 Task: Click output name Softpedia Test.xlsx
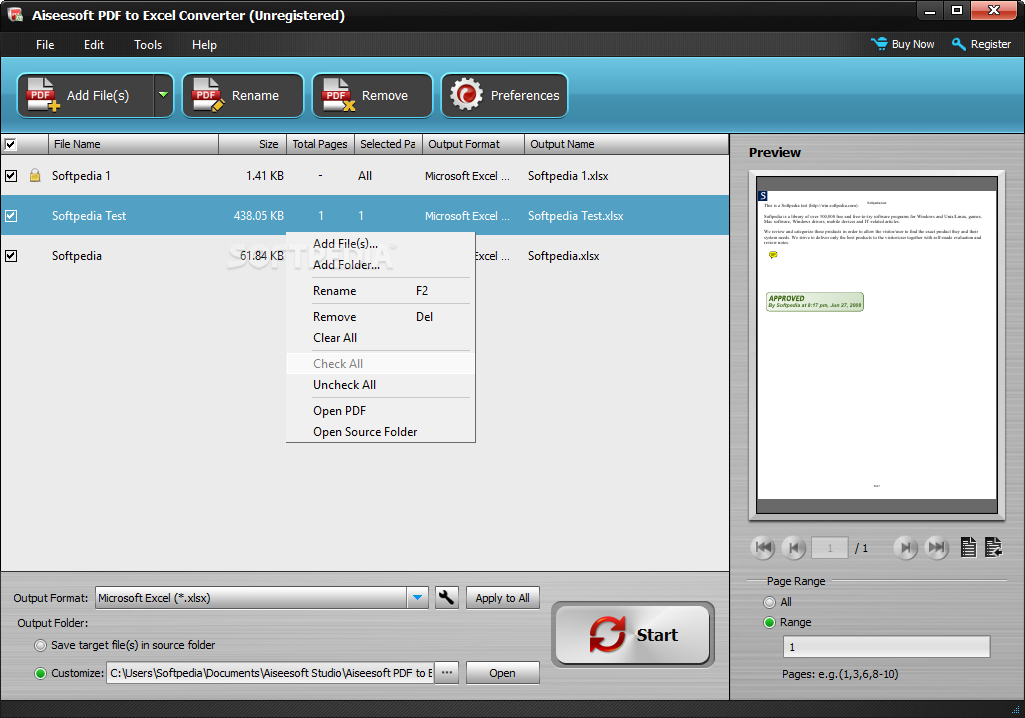click(575, 216)
